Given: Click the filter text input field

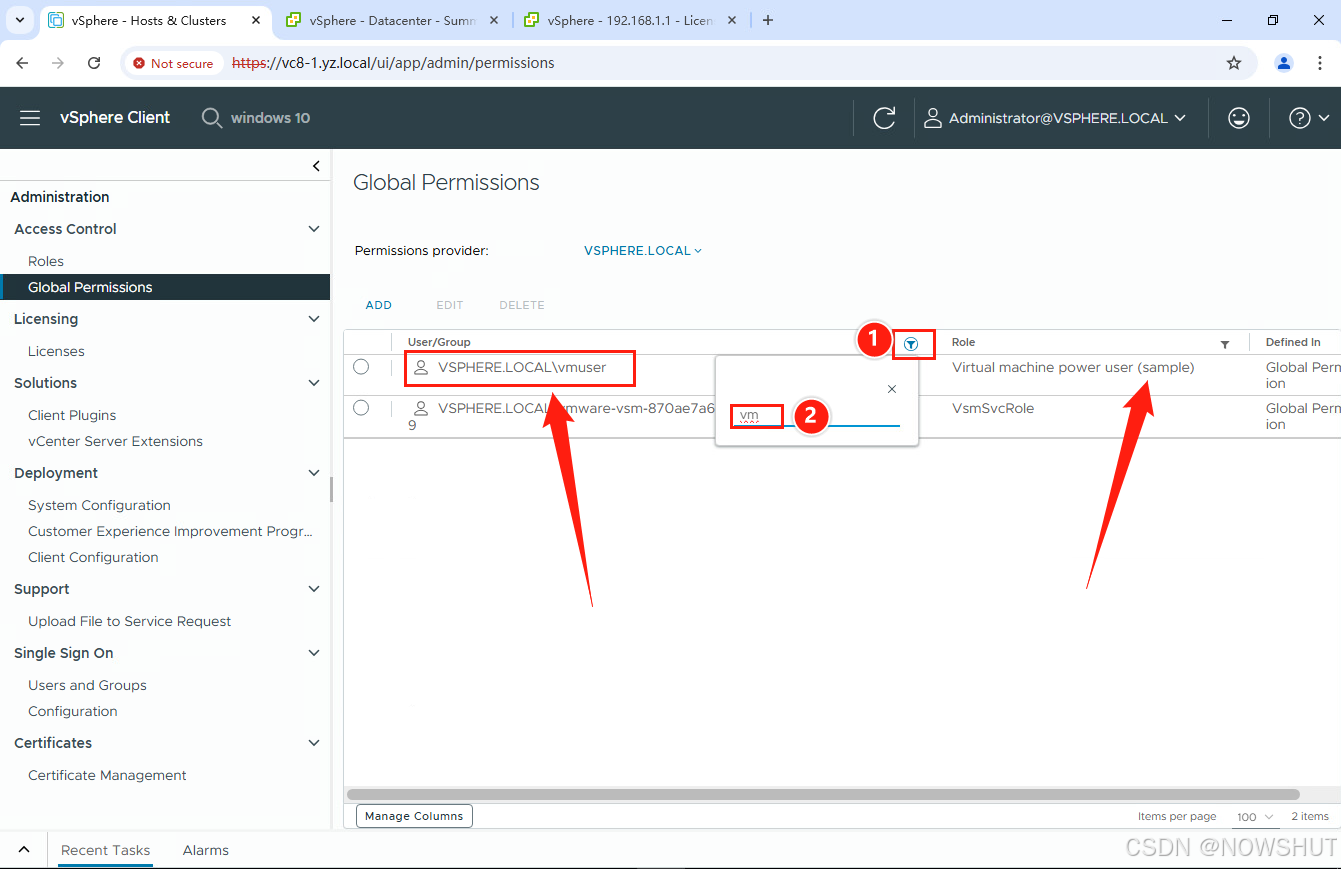Looking at the screenshot, I should [815, 415].
